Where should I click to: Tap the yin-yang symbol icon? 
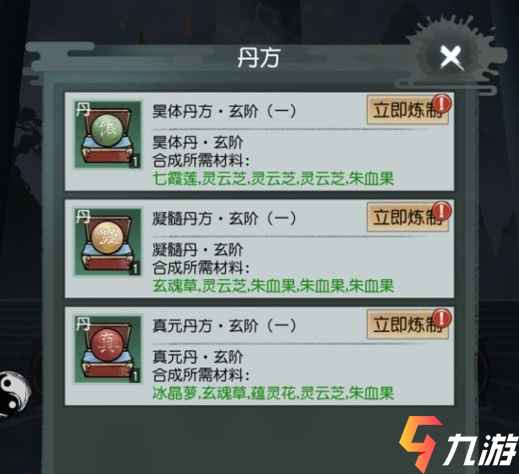coord(14,394)
